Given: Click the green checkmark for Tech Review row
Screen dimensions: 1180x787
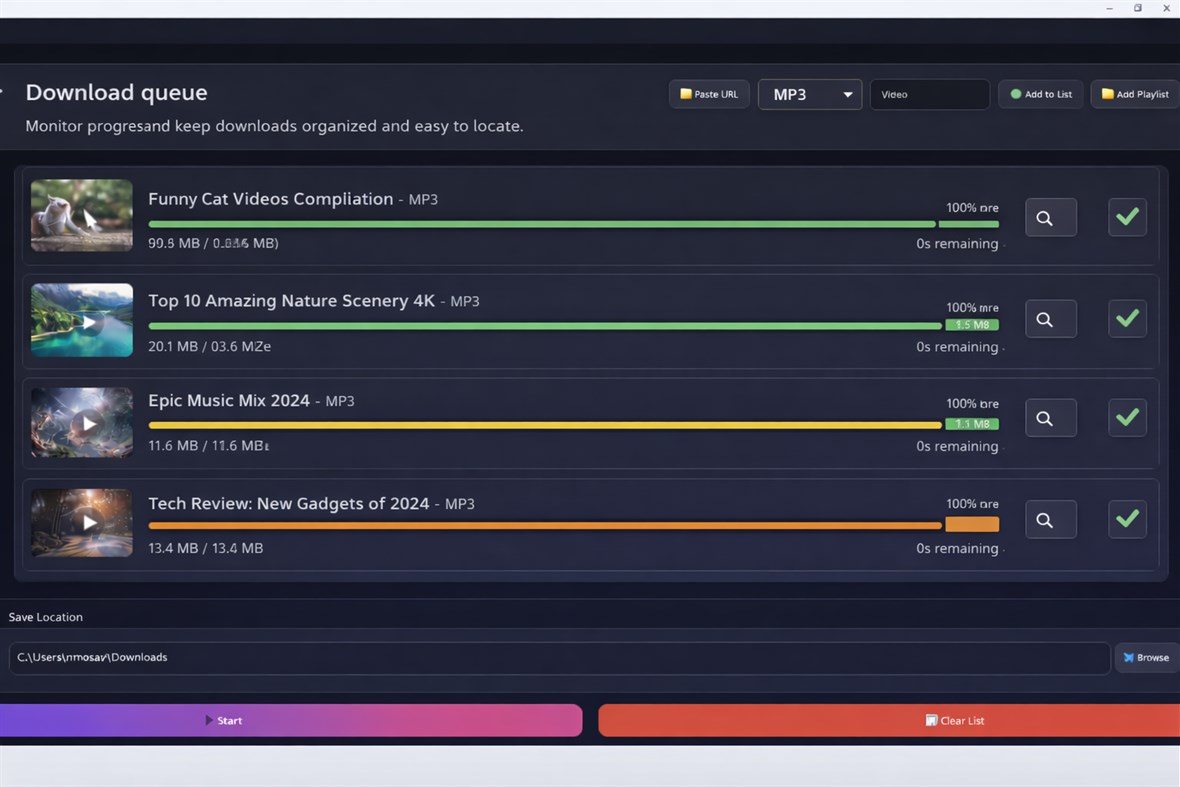Looking at the screenshot, I should point(1127,520).
